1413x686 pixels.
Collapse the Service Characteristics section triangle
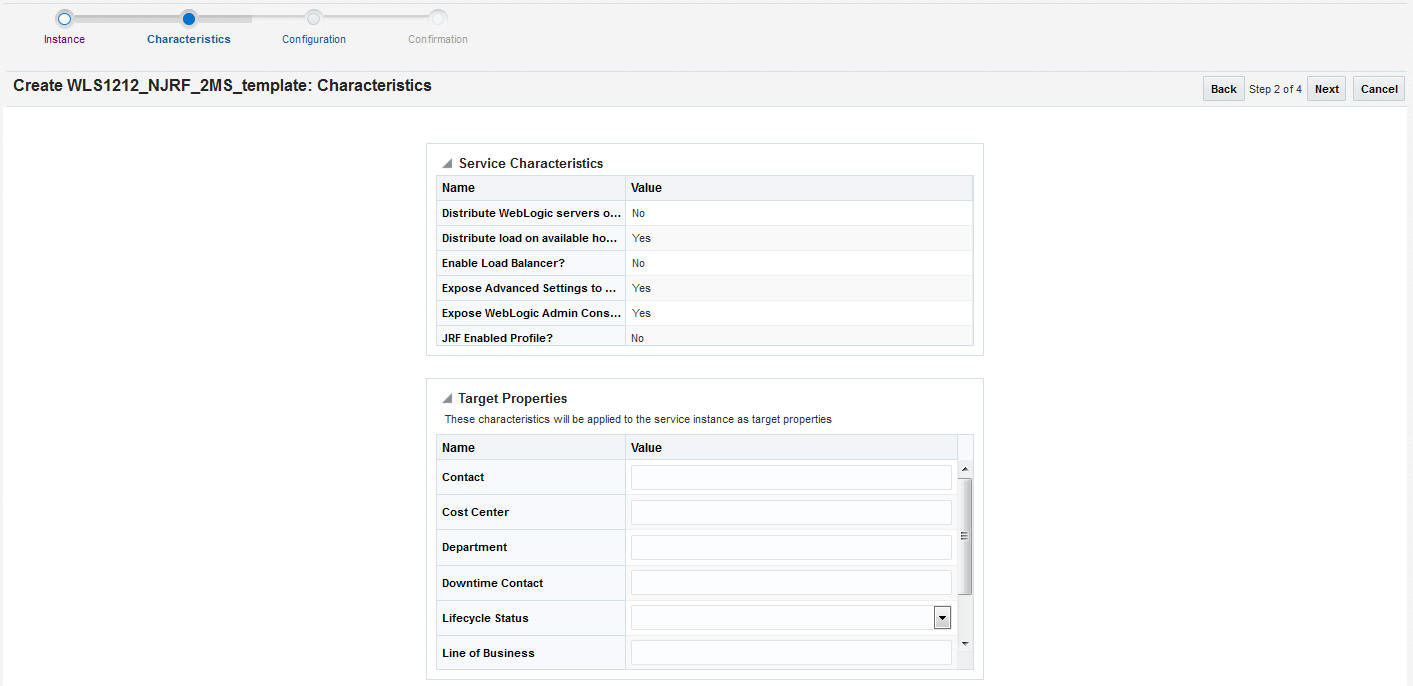click(447, 163)
